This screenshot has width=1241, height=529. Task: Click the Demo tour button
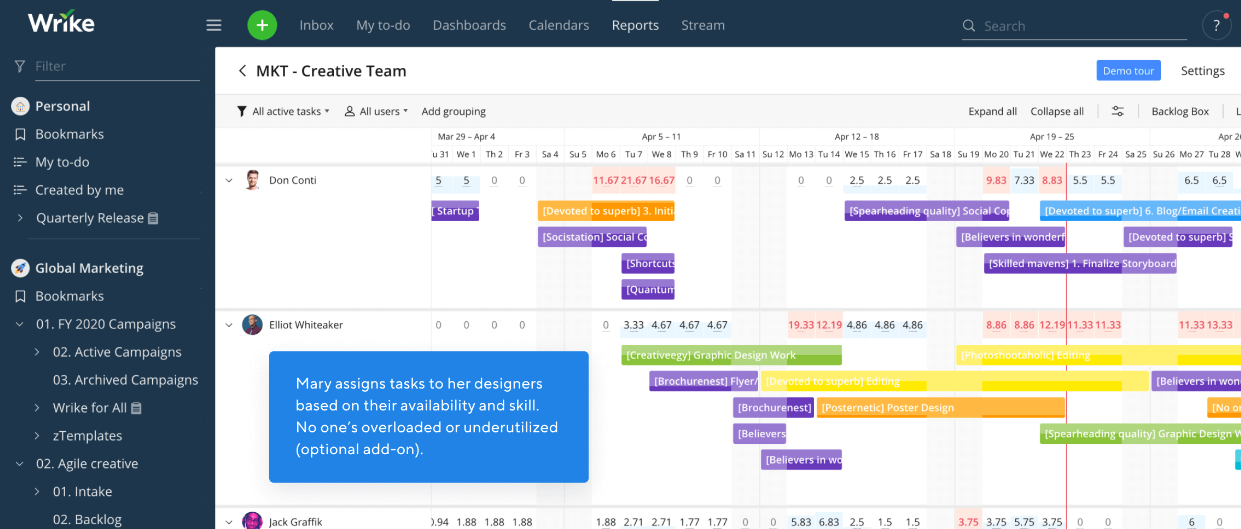pos(1128,71)
